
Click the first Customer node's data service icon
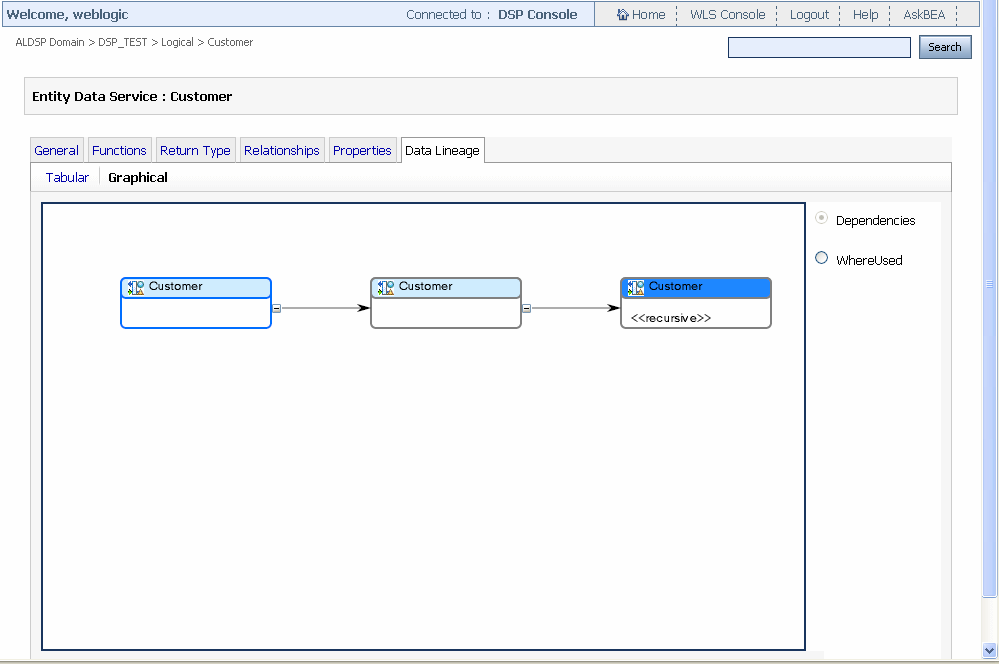[x=136, y=287]
